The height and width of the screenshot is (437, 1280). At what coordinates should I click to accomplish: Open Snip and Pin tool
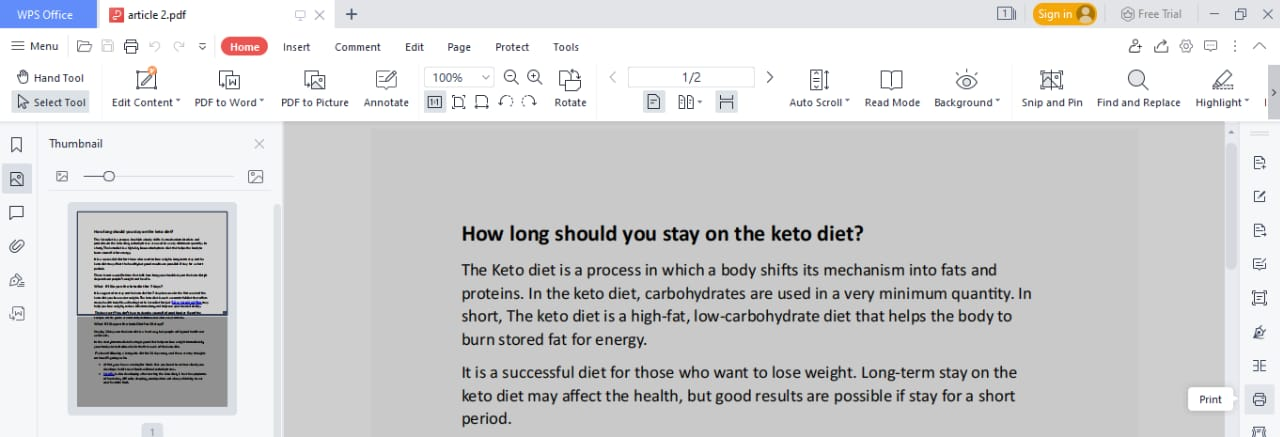click(1051, 88)
